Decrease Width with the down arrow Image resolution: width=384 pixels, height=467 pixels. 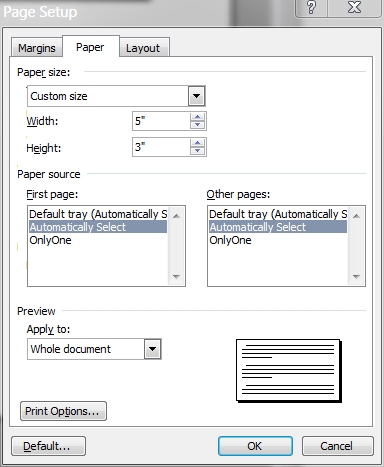[x=198, y=125]
